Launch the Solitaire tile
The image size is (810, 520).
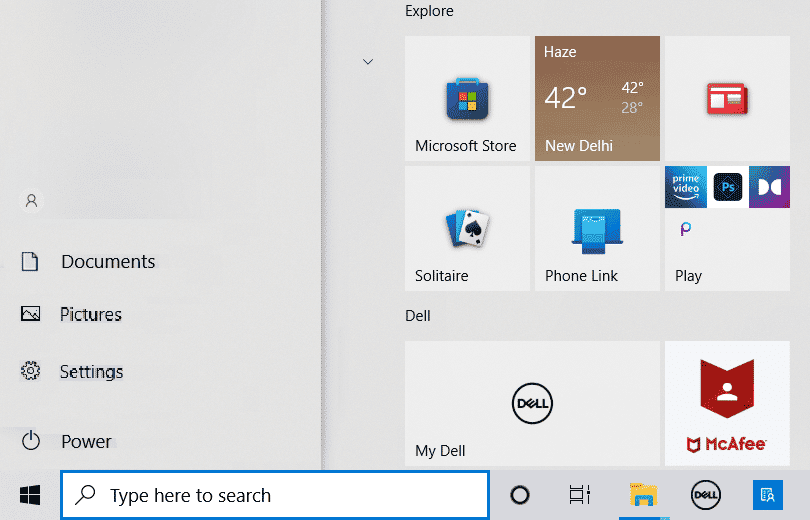467,228
